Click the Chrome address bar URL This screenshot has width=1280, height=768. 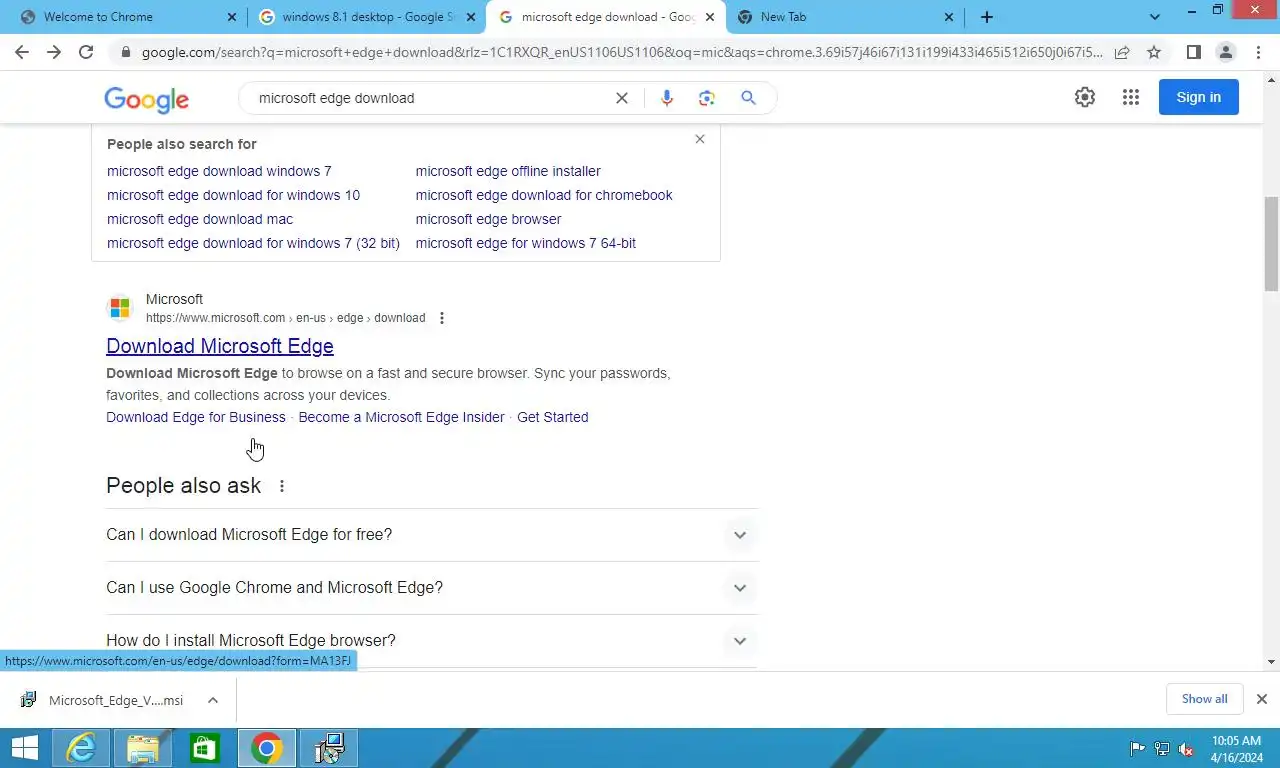tap(622, 52)
